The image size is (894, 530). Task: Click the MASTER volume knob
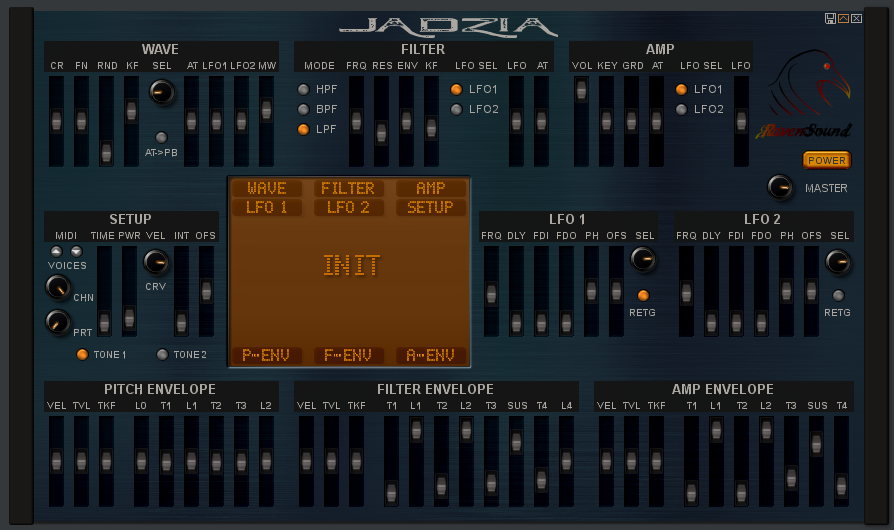780,187
